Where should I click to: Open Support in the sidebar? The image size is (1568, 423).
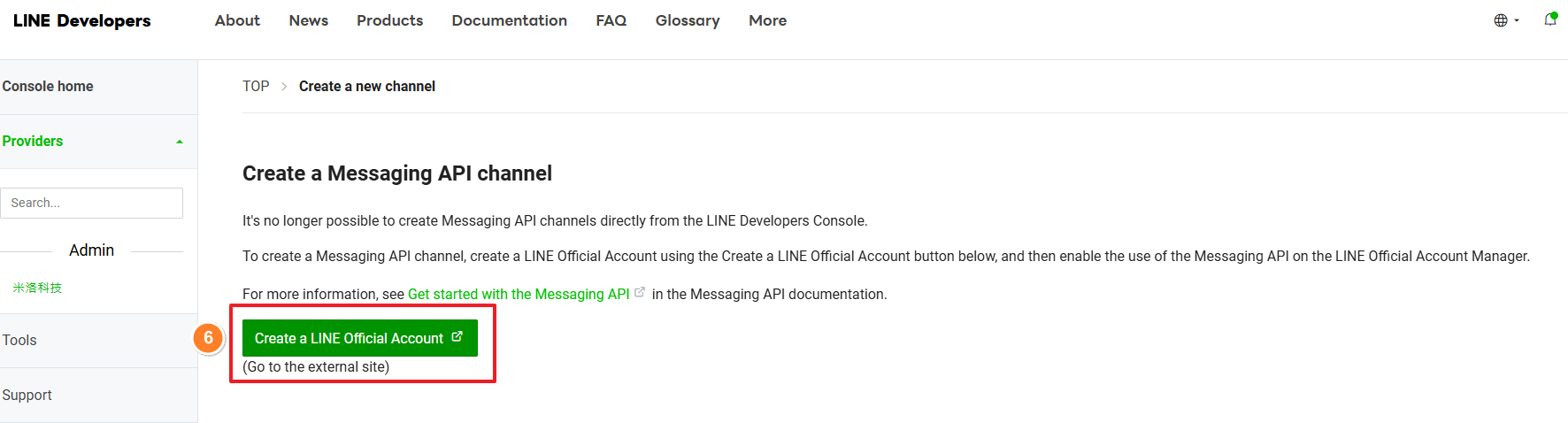pyautogui.click(x=27, y=395)
